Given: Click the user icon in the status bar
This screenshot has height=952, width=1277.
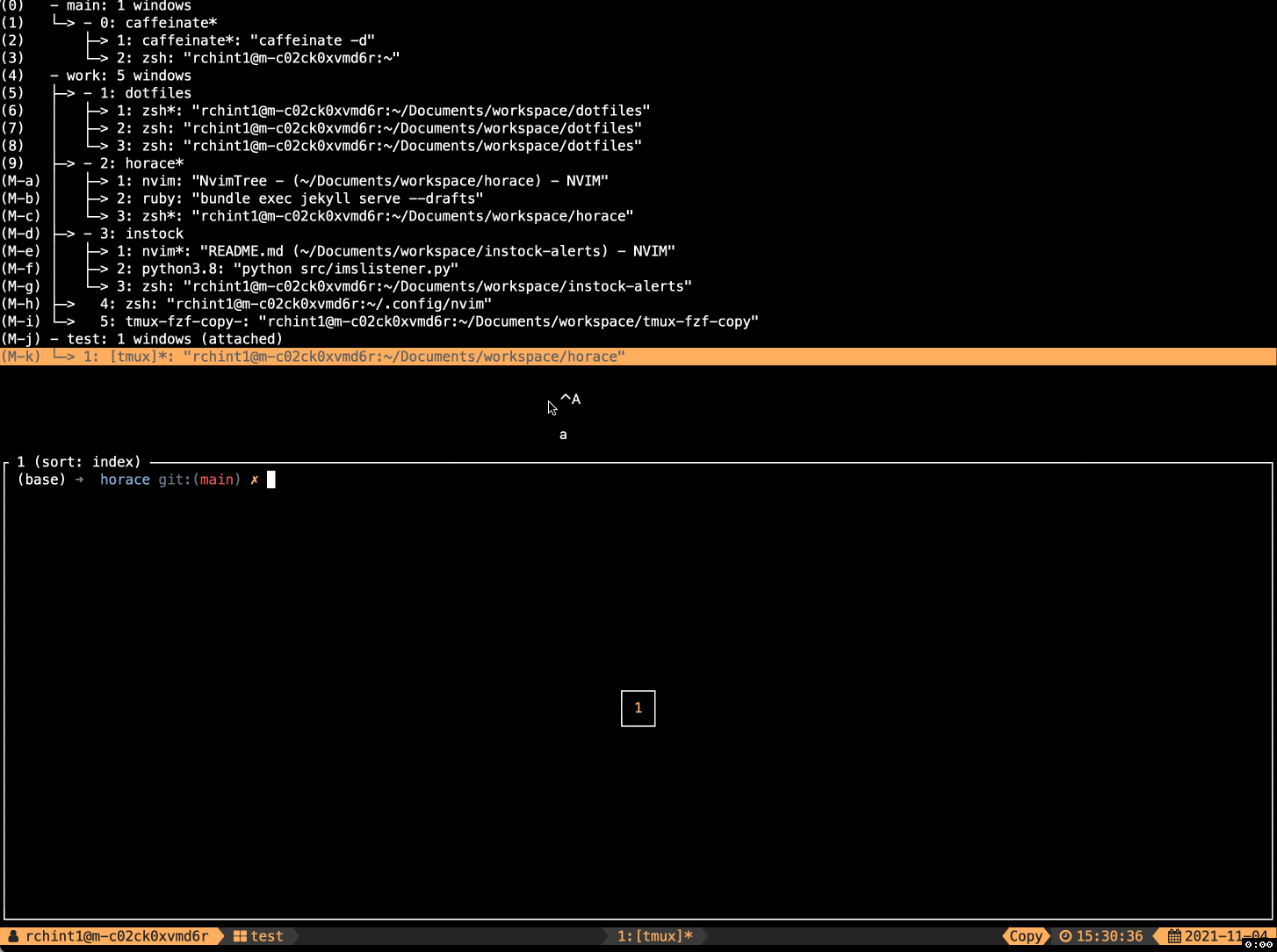Looking at the screenshot, I should coord(13,936).
